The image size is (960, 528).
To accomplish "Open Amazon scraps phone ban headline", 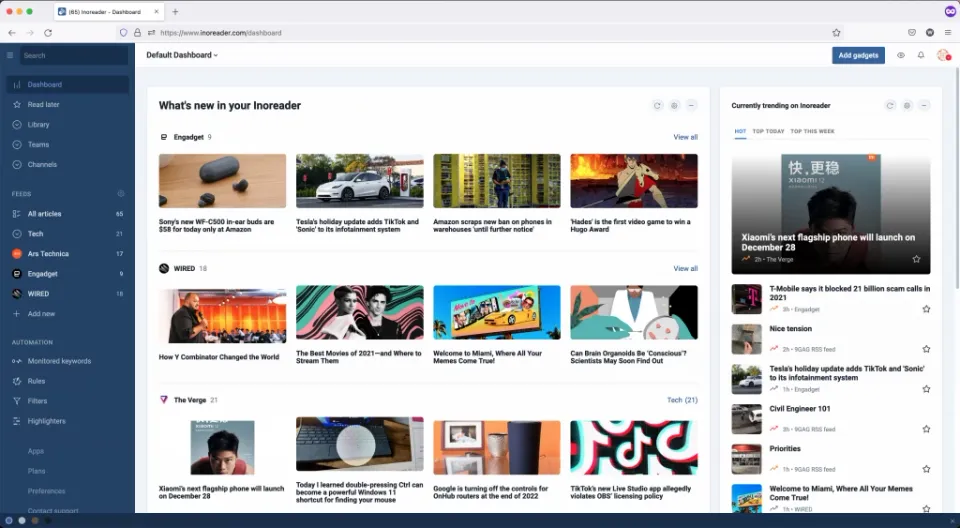I will 492,225.
